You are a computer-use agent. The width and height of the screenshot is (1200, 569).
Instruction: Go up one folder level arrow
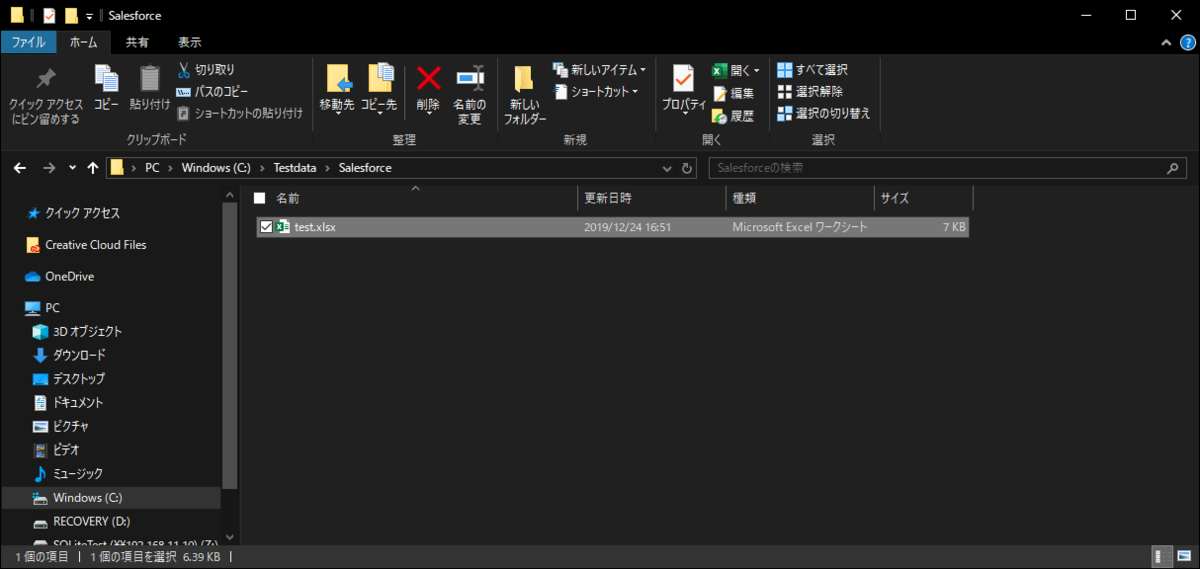(x=93, y=167)
